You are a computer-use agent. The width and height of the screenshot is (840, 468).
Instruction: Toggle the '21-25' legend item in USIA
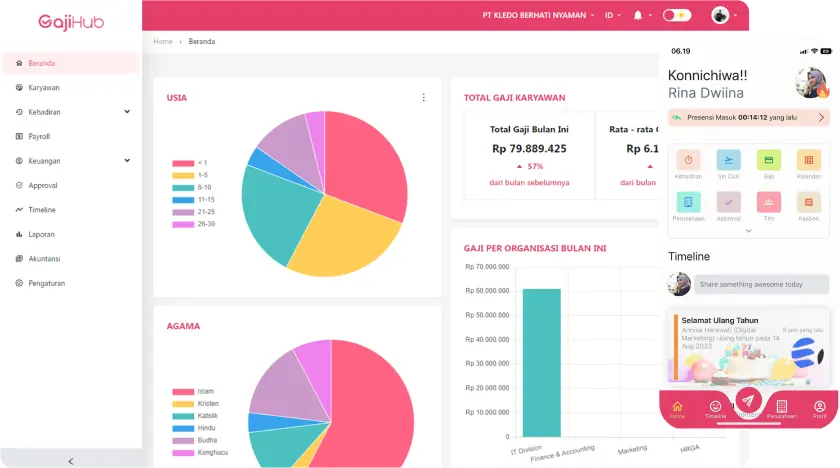coord(193,212)
